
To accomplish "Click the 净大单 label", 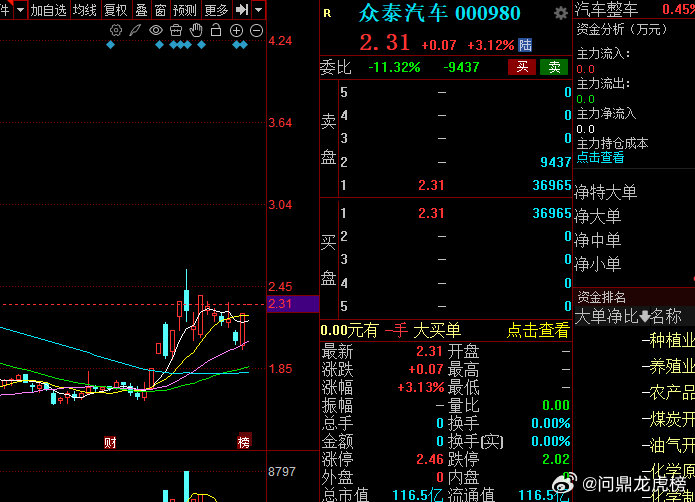I will tap(597, 216).
